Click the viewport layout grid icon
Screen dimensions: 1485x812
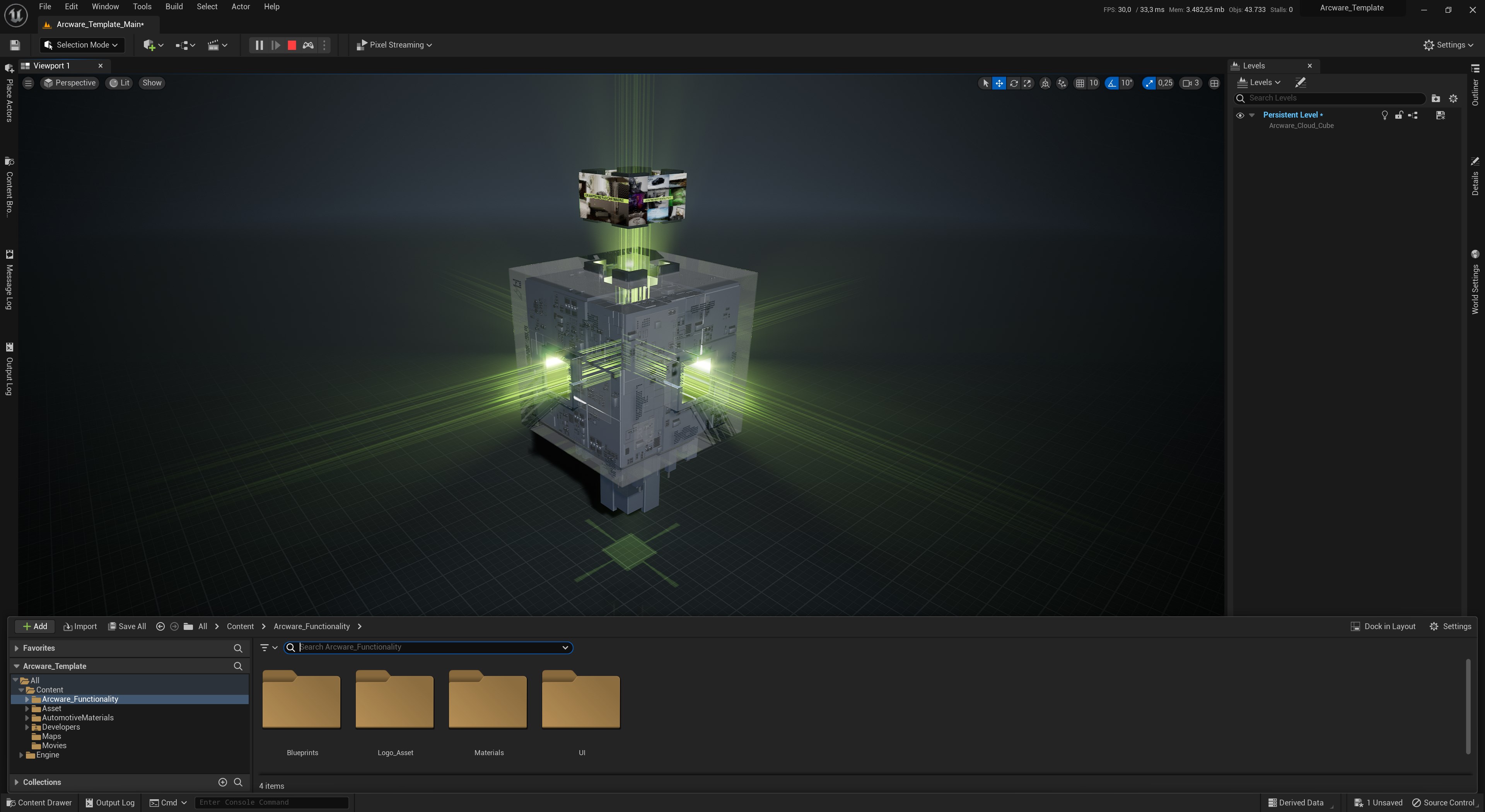pyautogui.click(x=1214, y=83)
